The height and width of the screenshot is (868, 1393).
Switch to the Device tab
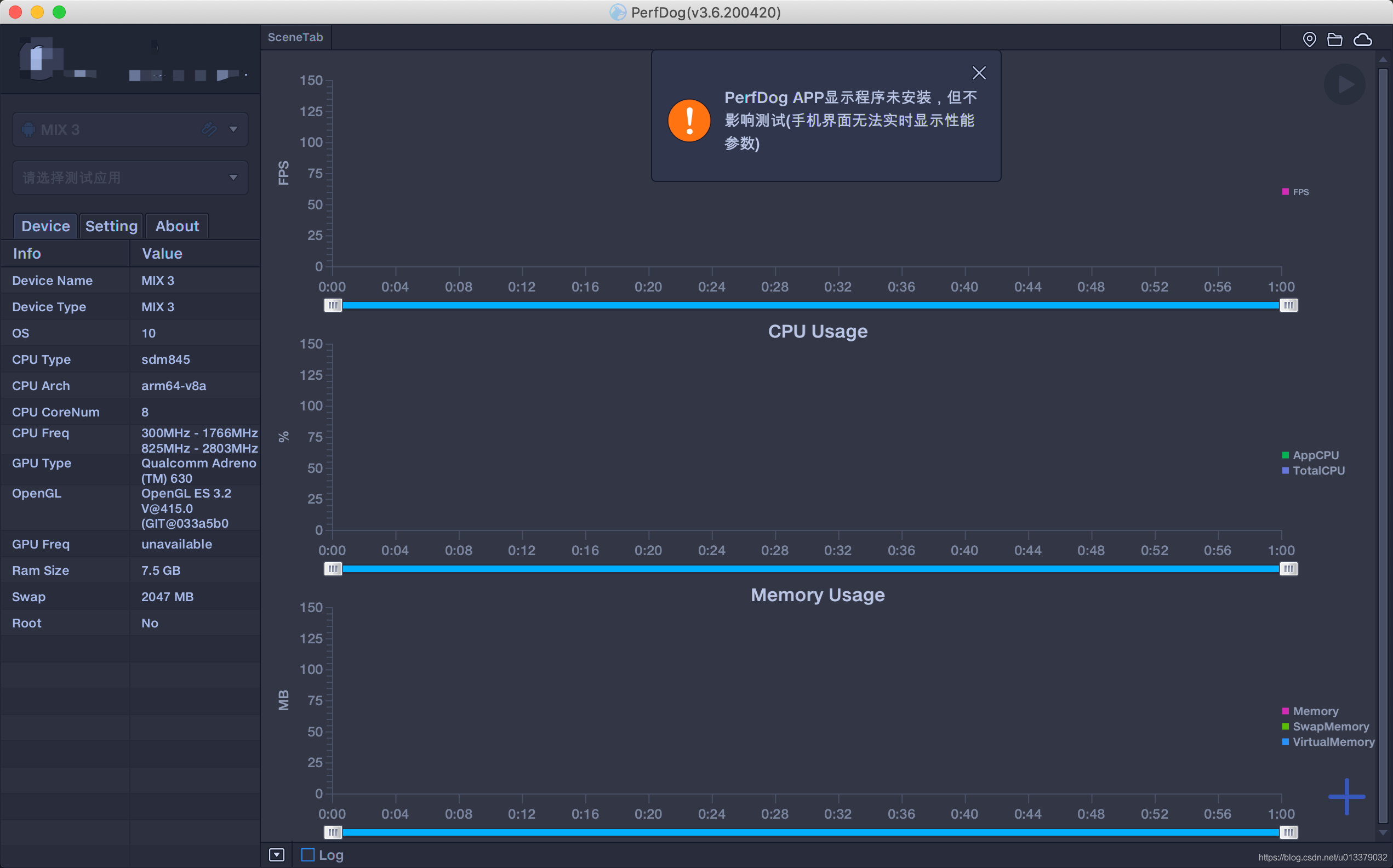point(45,226)
